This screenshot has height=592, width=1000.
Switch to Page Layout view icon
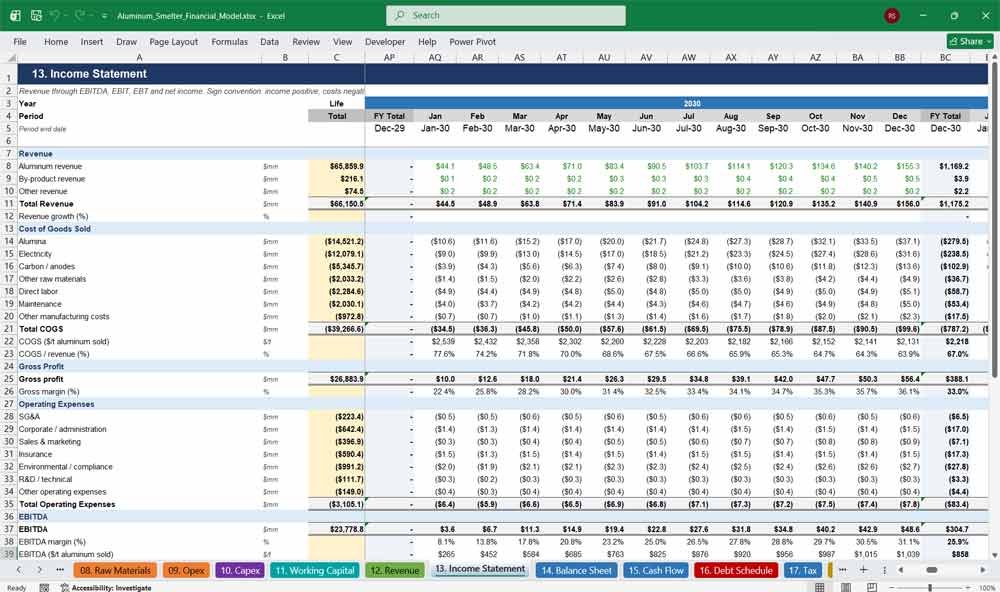click(x=846, y=587)
